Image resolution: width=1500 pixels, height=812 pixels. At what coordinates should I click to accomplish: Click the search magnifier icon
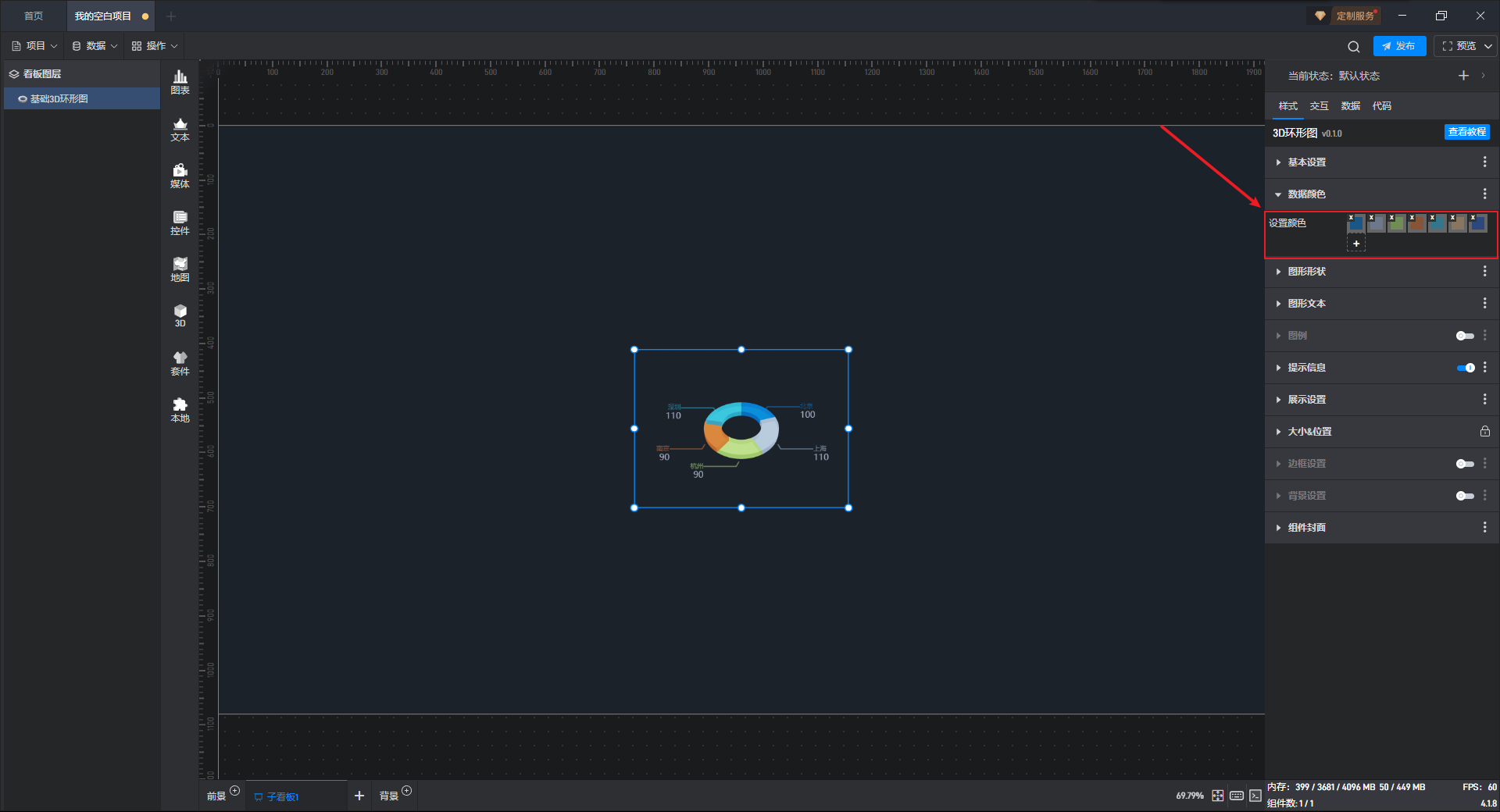pos(1353,47)
